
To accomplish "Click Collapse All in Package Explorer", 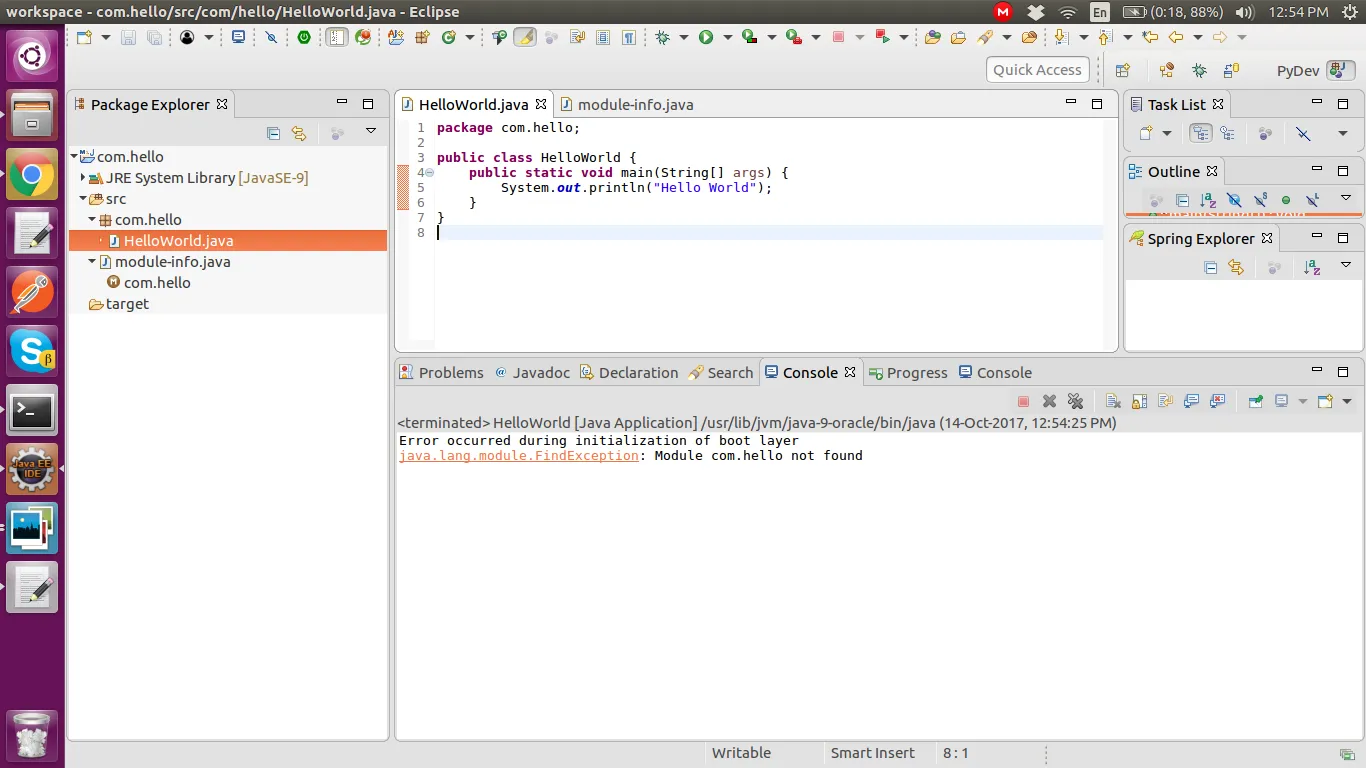I will pyautogui.click(x=273, y=132).
